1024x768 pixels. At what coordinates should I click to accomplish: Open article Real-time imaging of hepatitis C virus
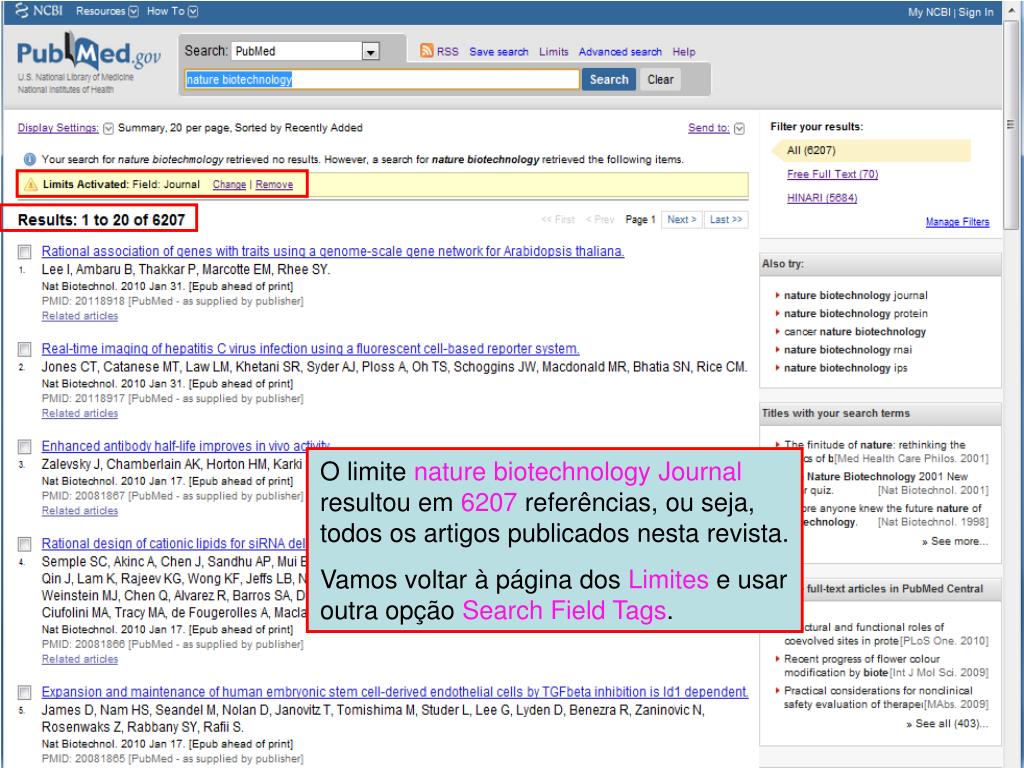(x=310, y=349)
